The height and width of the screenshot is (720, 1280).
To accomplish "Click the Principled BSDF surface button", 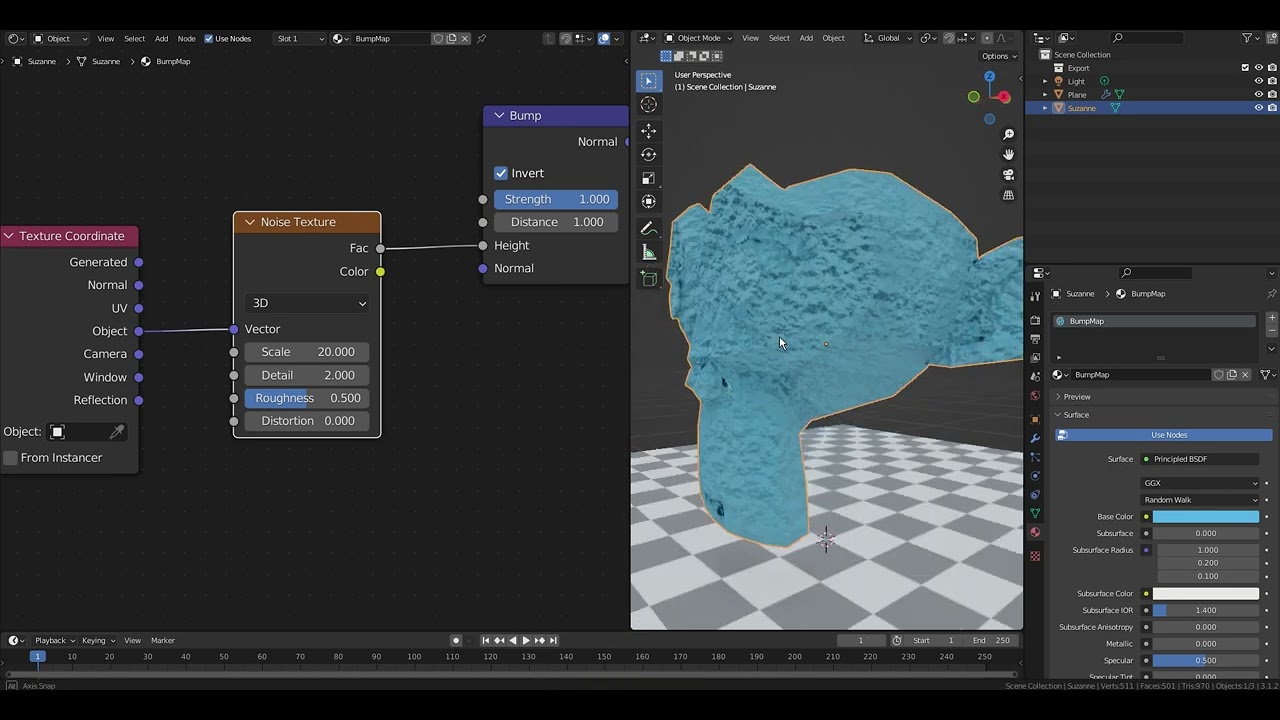I will [1200, 459].
